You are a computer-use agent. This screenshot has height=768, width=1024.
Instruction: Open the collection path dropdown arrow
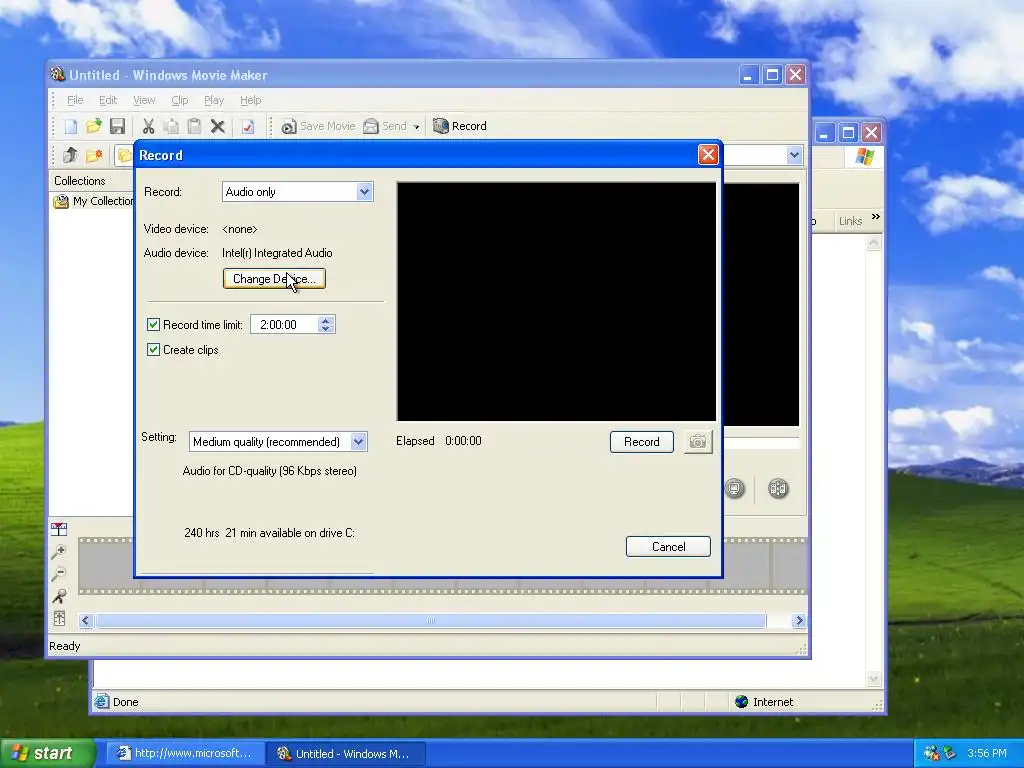[794, 155]
